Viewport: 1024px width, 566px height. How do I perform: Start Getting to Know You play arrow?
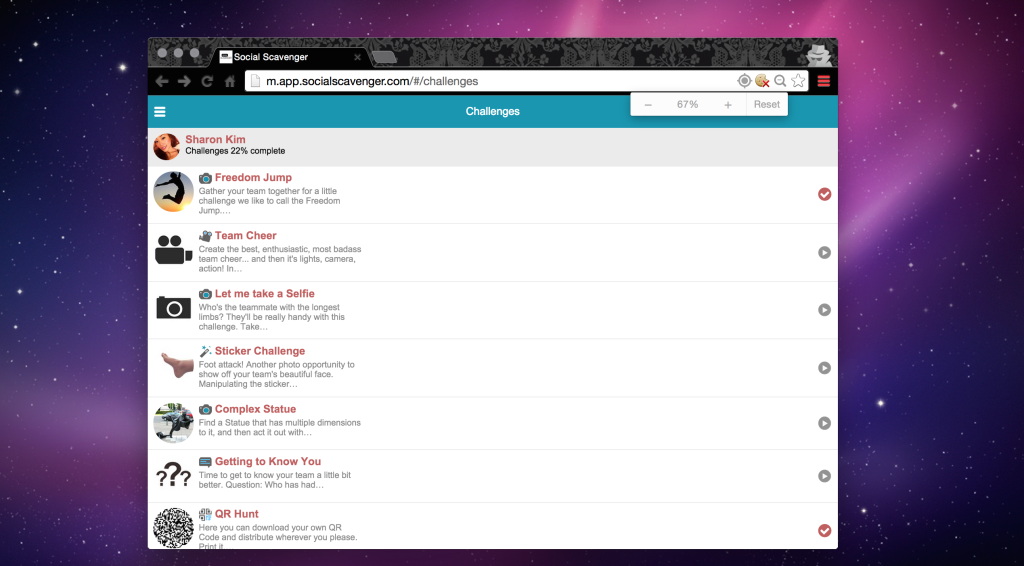pyautogui.click(x=824, y=477)
